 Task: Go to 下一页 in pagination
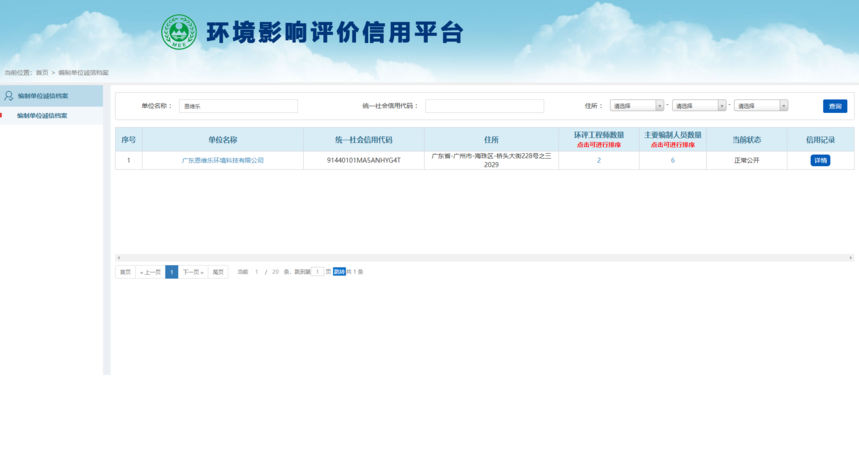click(192, 272)
